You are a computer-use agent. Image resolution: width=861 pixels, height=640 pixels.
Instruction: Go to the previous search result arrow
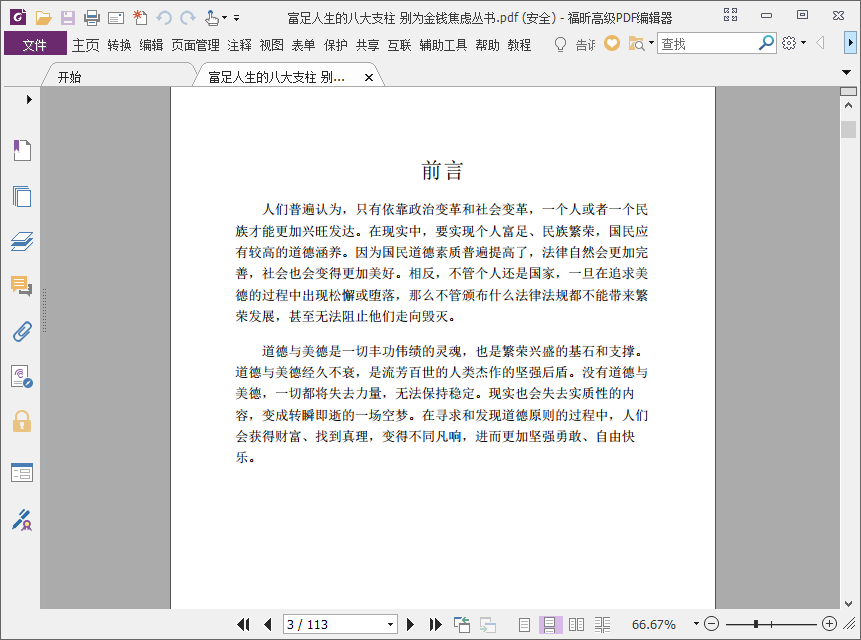click(x=820, y=43)
